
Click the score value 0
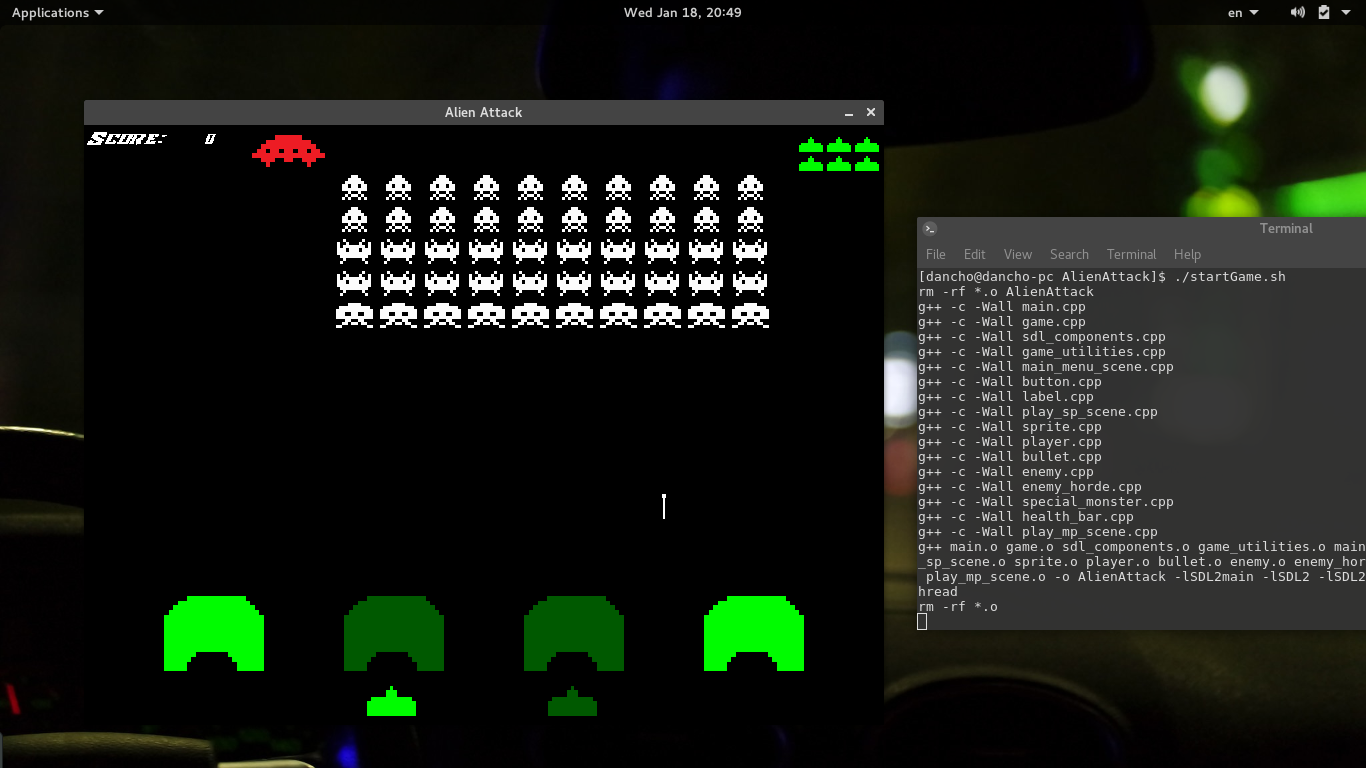coord(210,139)
